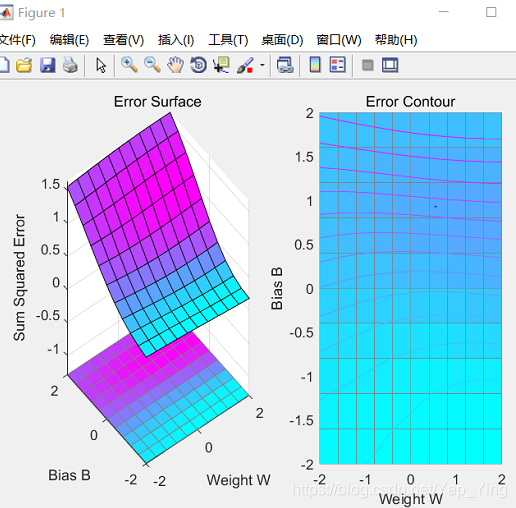This screenshot has height=508, width=516.
Task: Click the Link Plot icon
Action: pyautogui.click(x=285, y=65)
